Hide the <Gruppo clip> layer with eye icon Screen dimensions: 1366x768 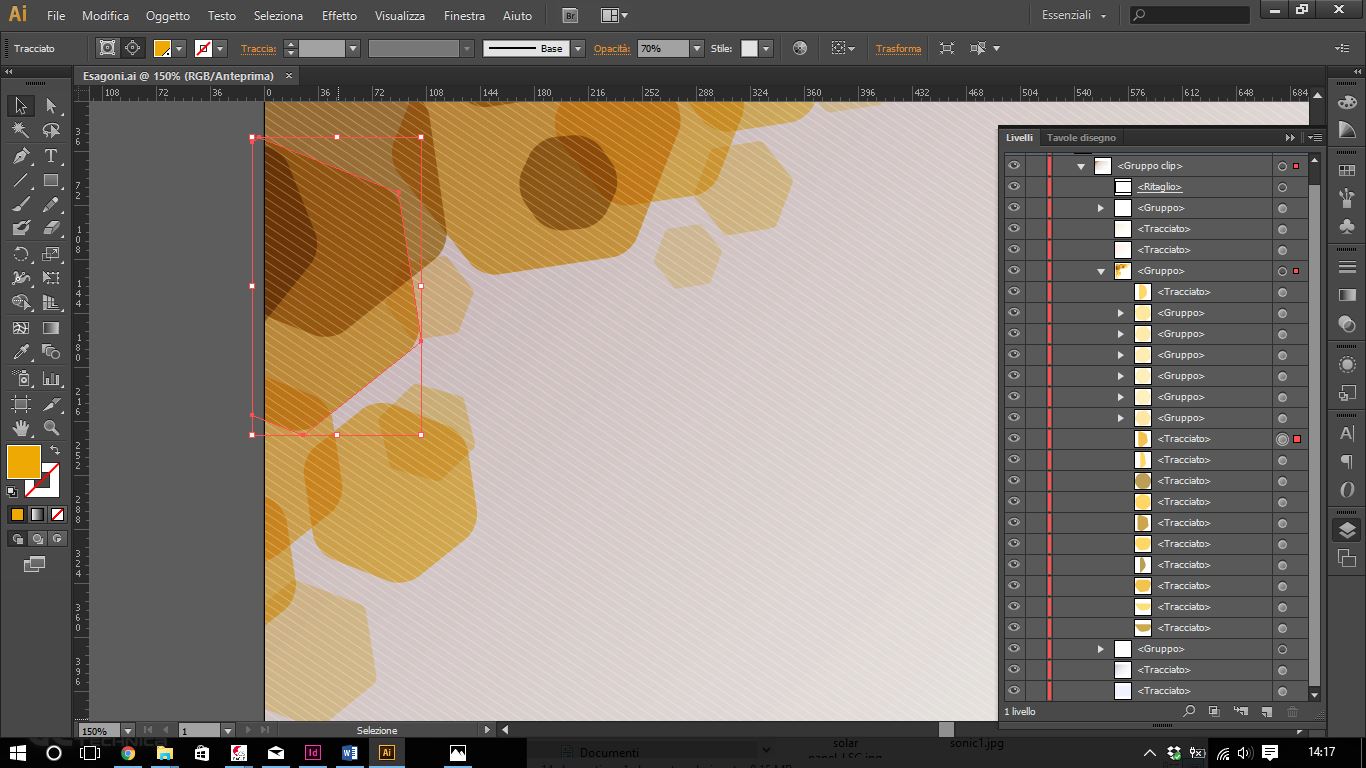[x=1014, y=166]
